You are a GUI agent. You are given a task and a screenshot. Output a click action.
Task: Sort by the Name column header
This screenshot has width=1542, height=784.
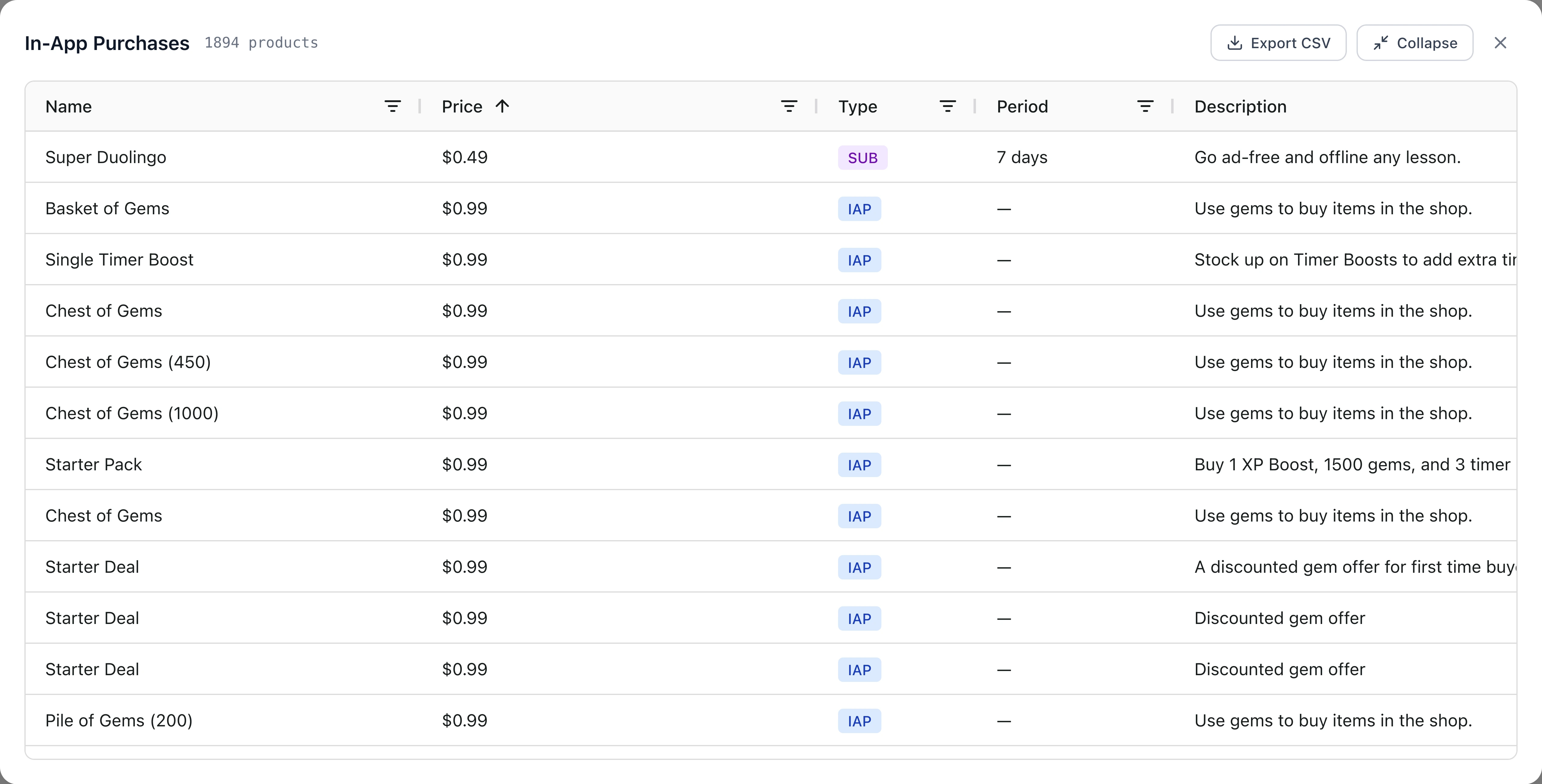click(x=69, y=106)
